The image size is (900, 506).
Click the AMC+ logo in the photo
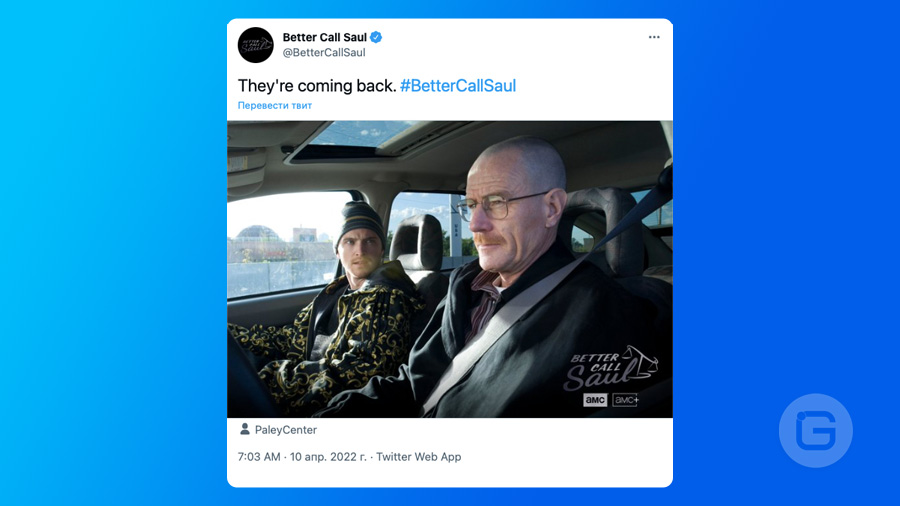tap(626, 400)
